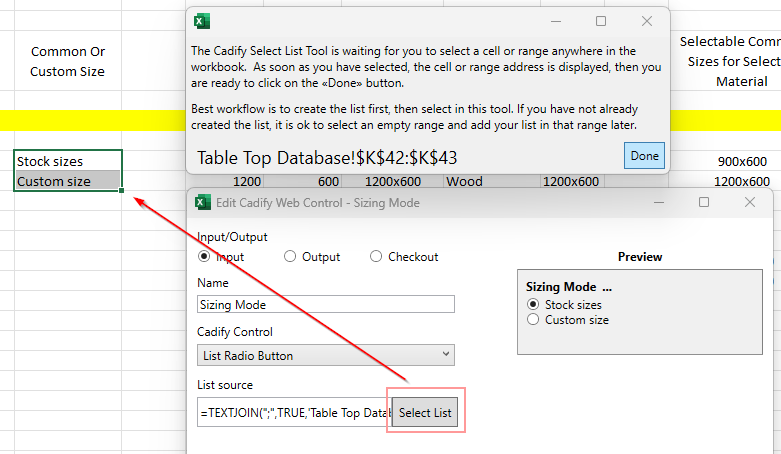The height and width of the screenshot is (454, 781).
Task: Select the Output radio button
Action: pyautogui.click(x=290, y=256)
